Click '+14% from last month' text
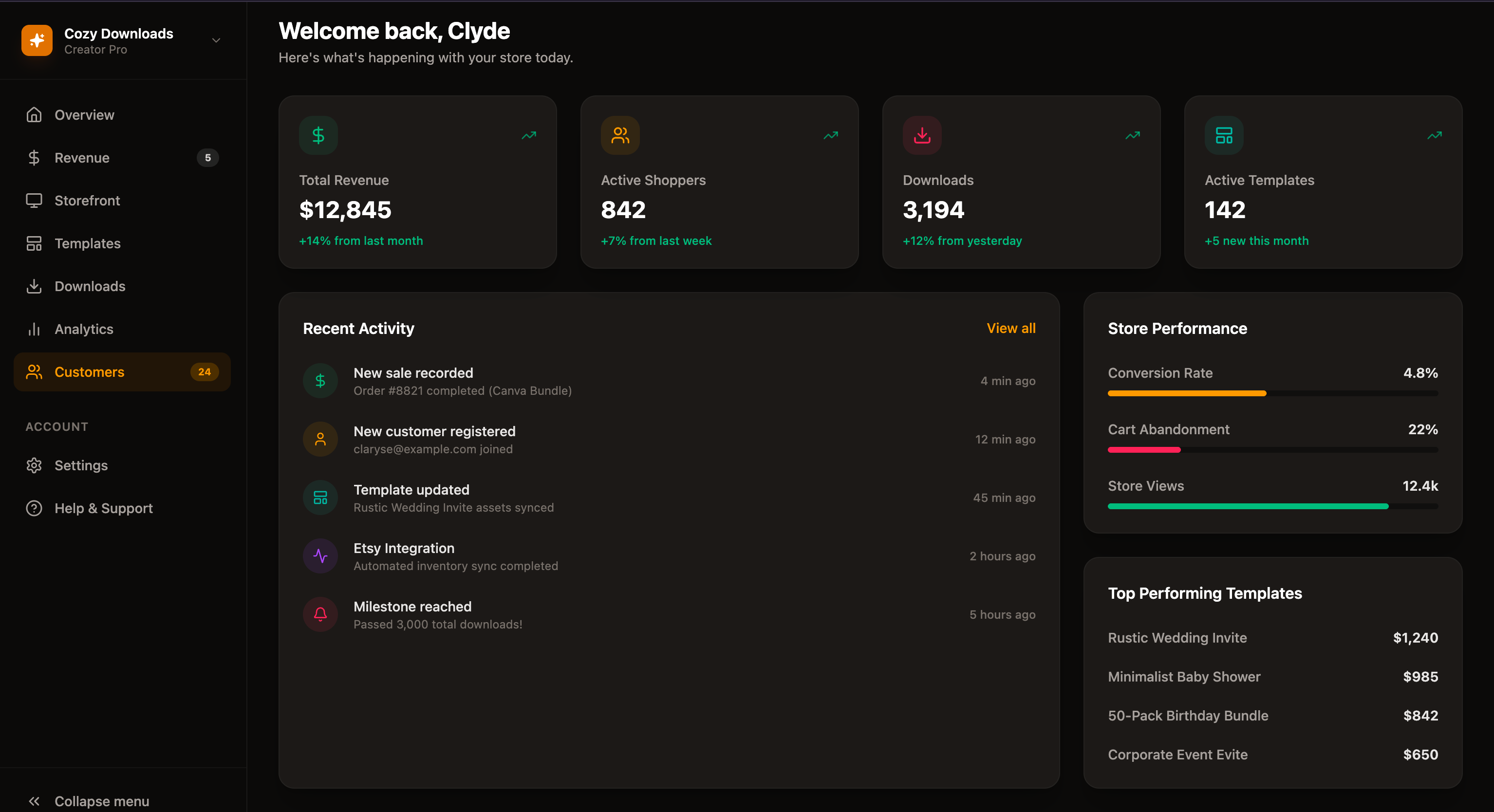The image size is (1494, 812). click(361, 240)
